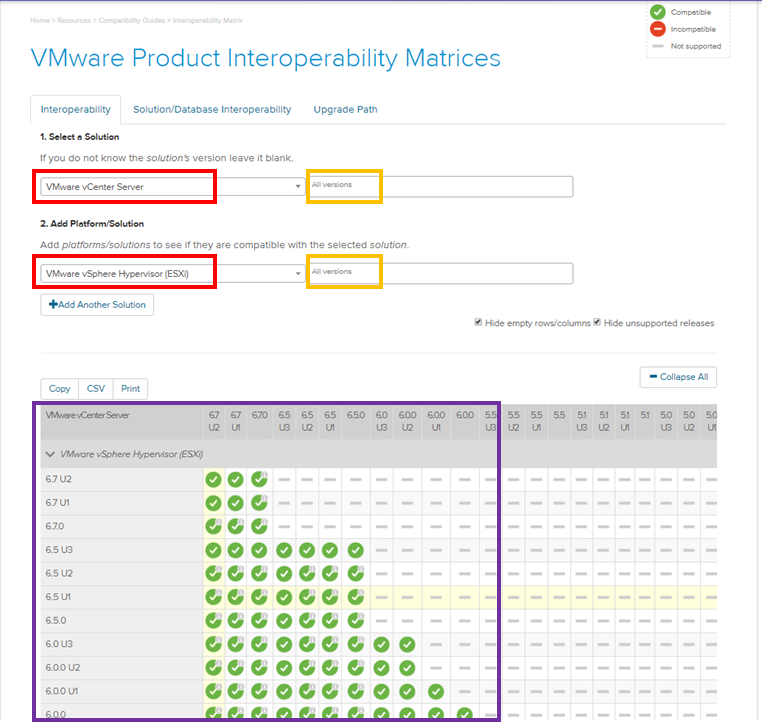Select the 6.0.0 U1 ESXi row label
Image resolution: width=762 pixels, height=722 pixels.
62,691
